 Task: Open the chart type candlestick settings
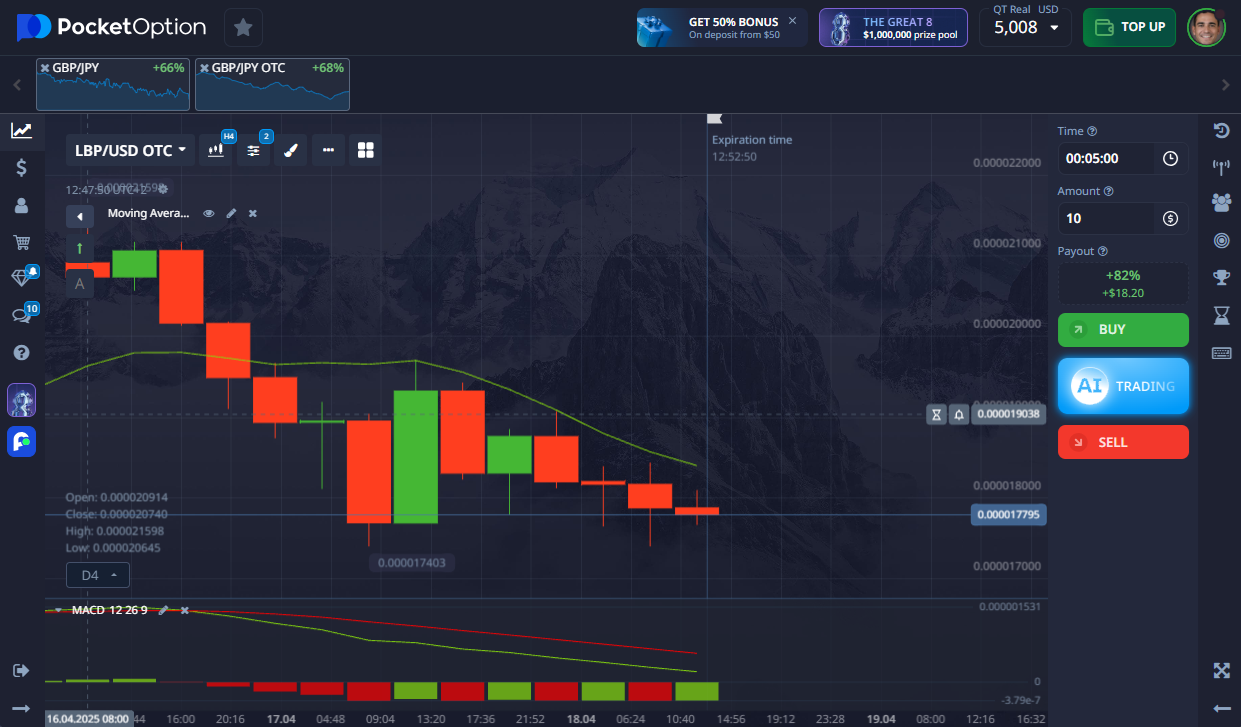point(216,150)
